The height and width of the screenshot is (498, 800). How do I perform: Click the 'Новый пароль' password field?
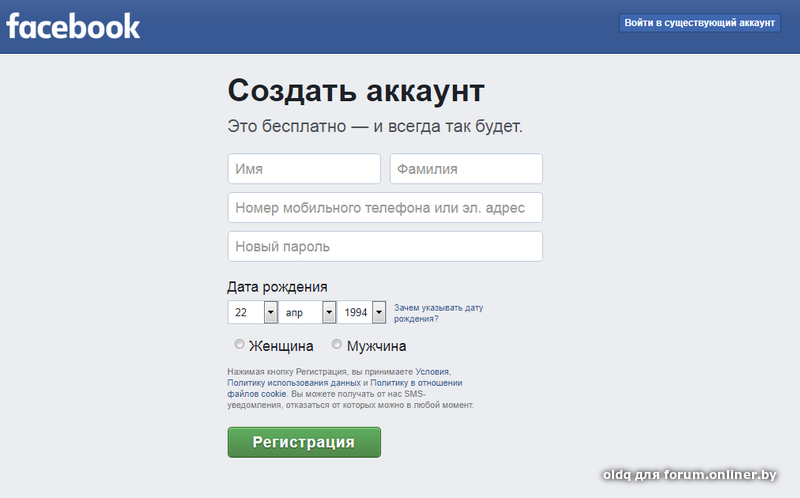pos(385,246)
